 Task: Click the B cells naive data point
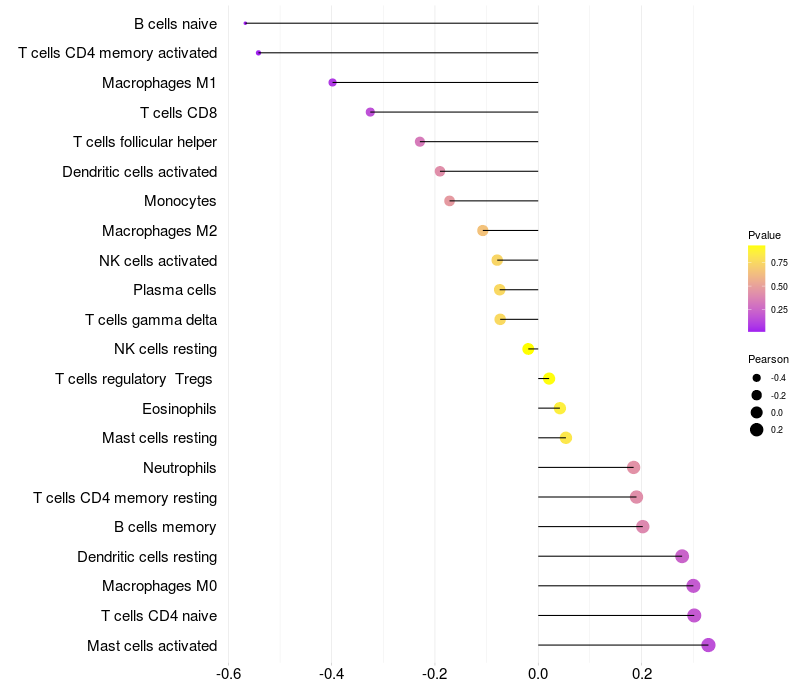click(245, 23)
